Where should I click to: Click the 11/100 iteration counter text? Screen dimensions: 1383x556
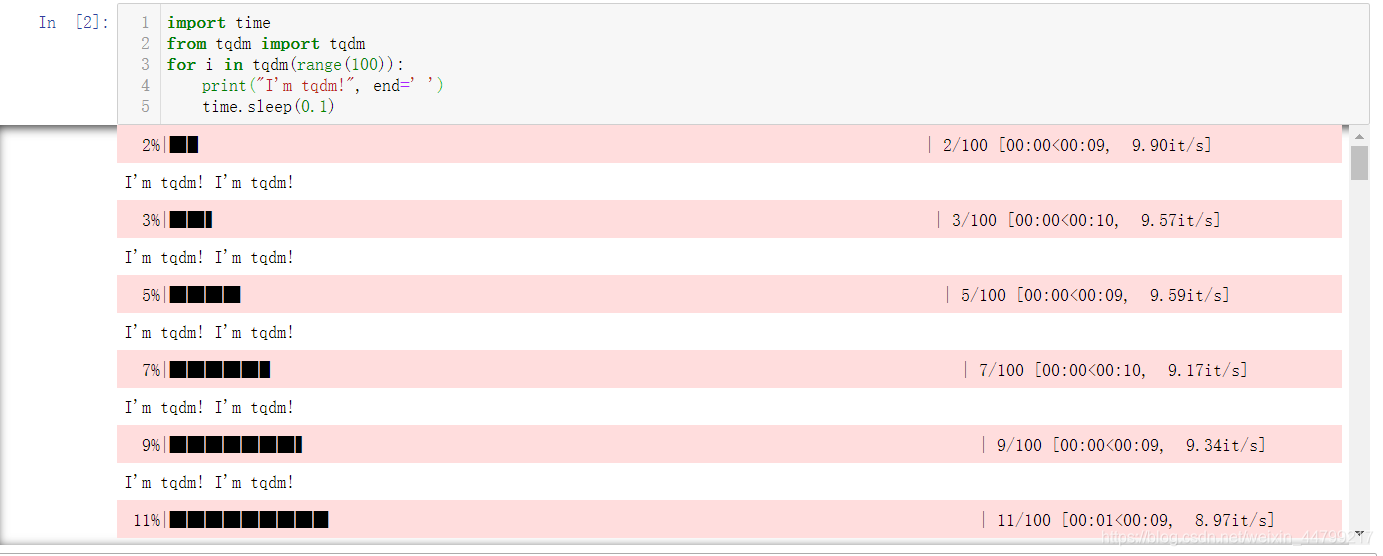(1024, 520)
